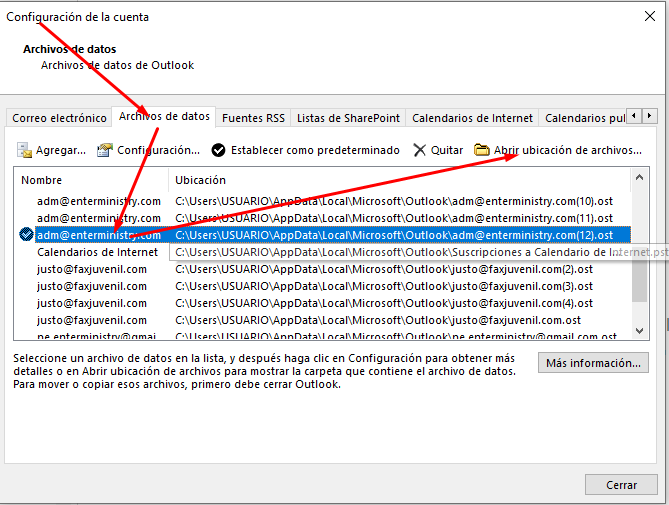Click the Establecer como predeterminado checkmark icon
669x505 pixels.
pos(218,150)
